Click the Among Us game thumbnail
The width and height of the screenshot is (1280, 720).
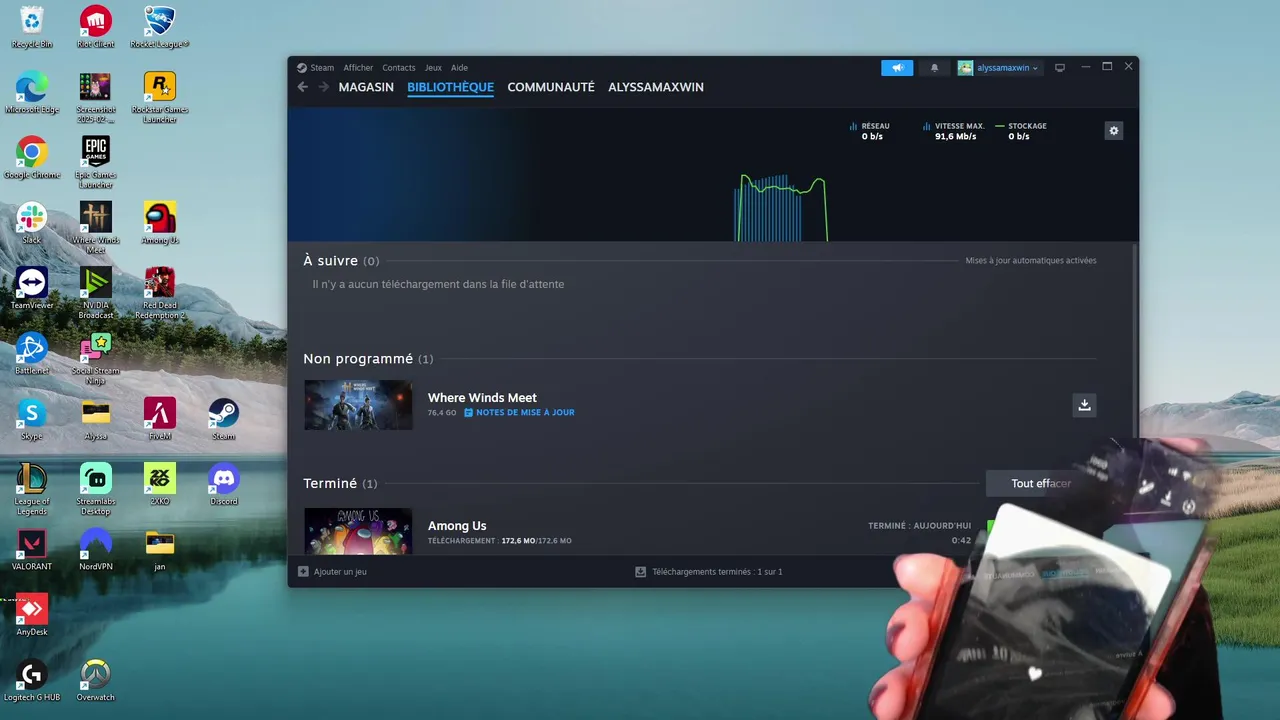pos(358,531)
